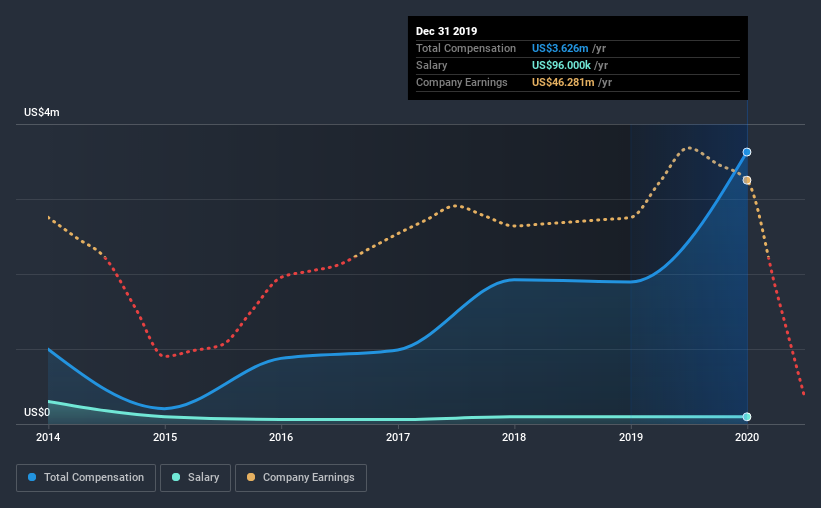
Task: Click the 2020 x-axis label
Action: [747, 437]
